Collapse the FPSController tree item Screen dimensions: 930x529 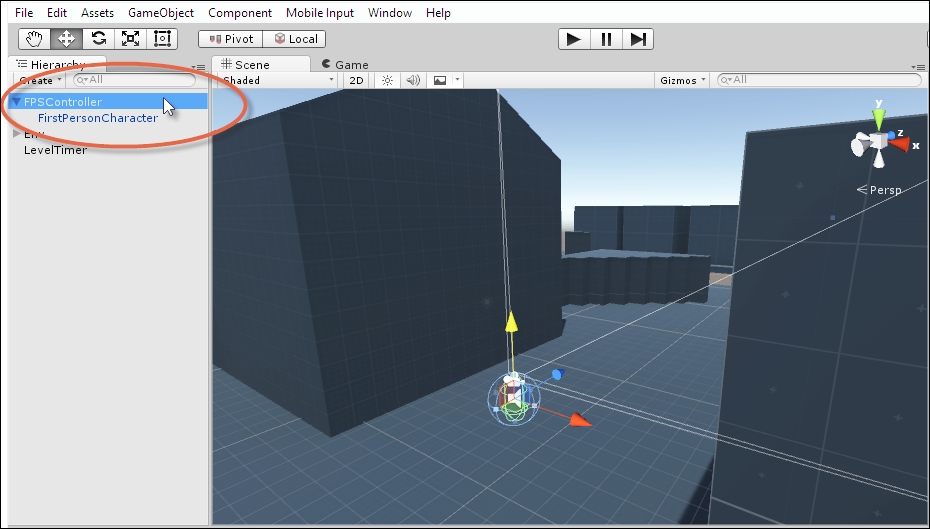click(17, 102)
